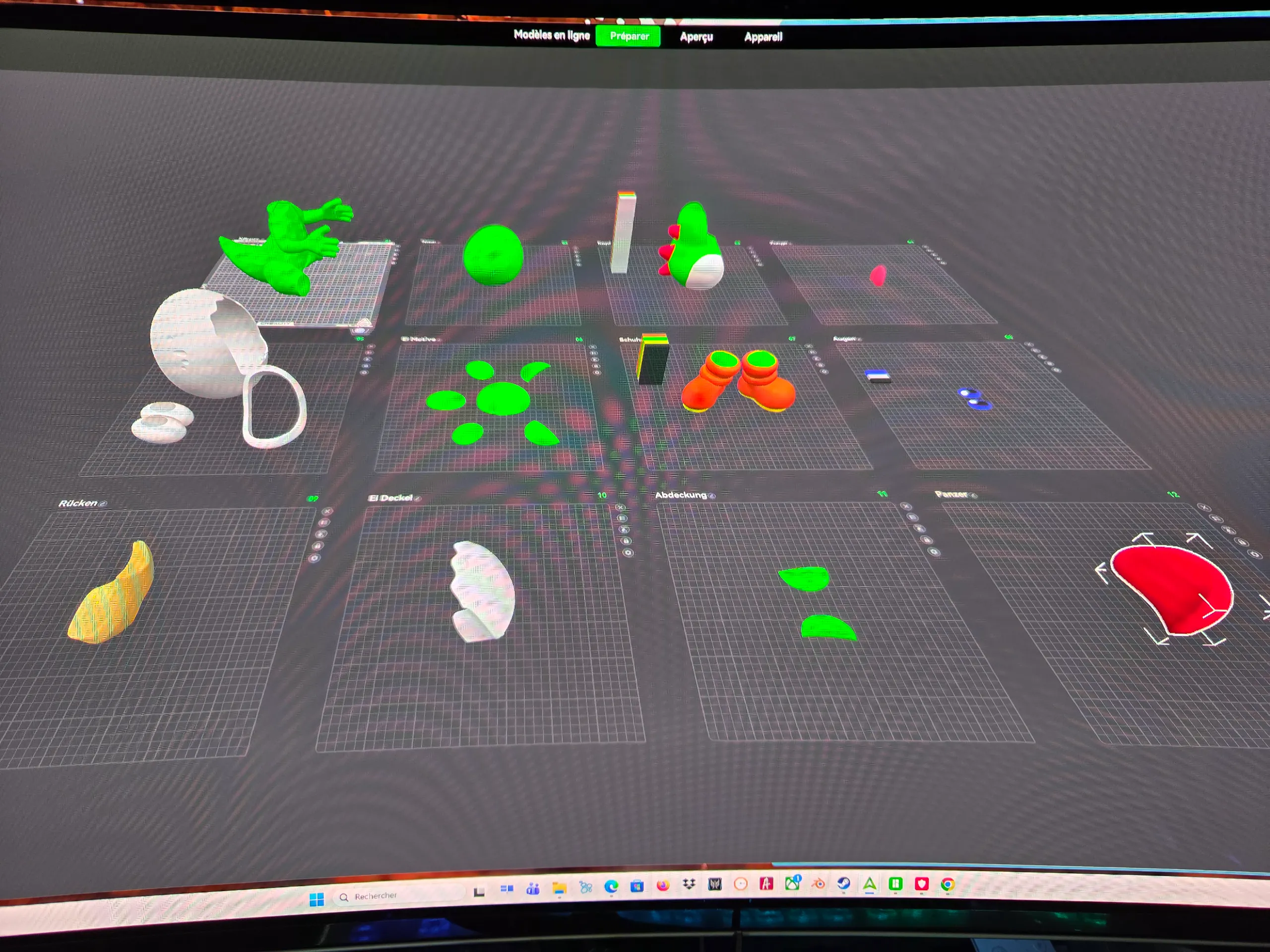Edit the Panzer plate name
Screen dimensions: 1270x952
coord(973,495)
